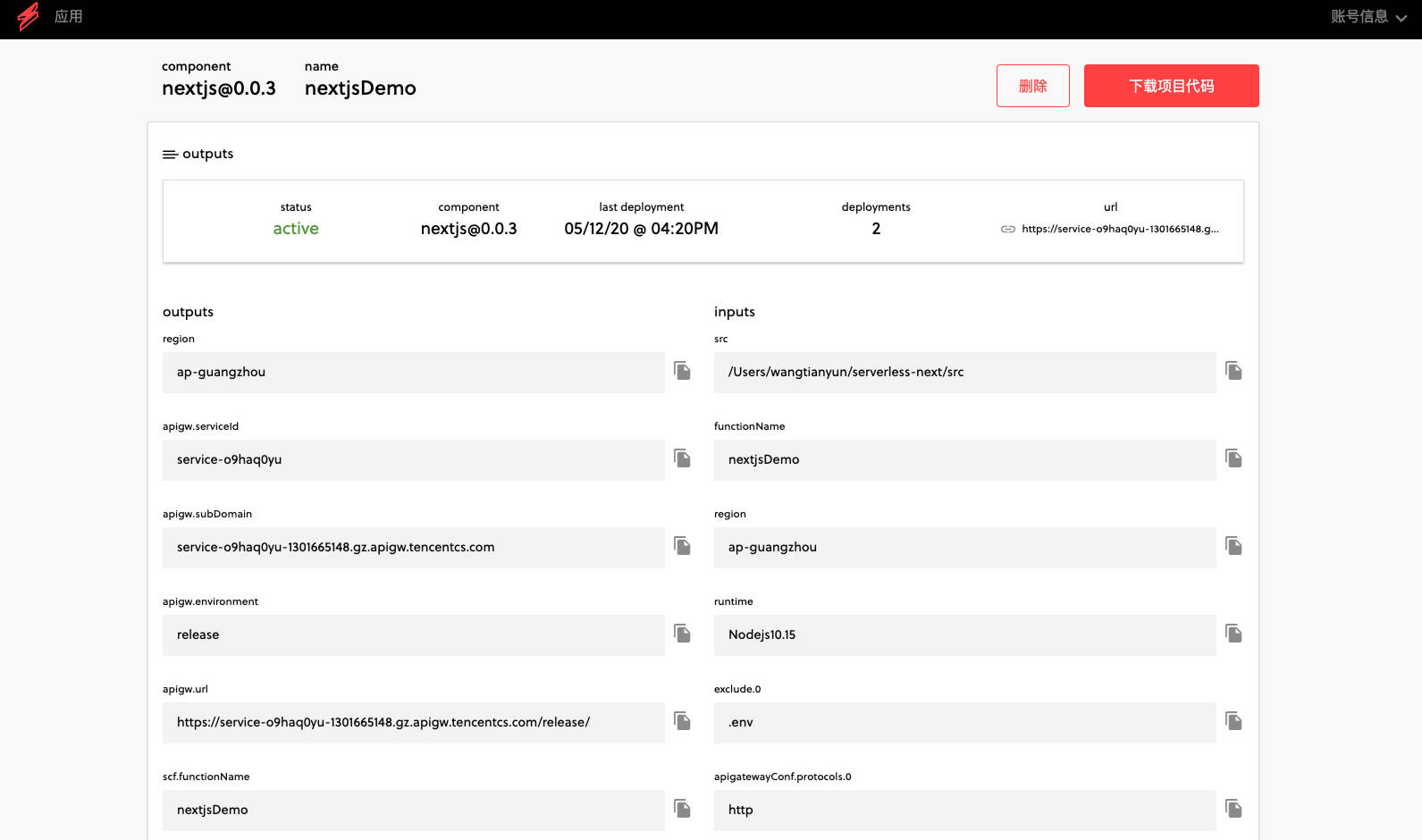Click the Nodejs10.15 runtime field
Viewport: 1422px width, 840px height.
pyautogui.click(x=964, y=634)
